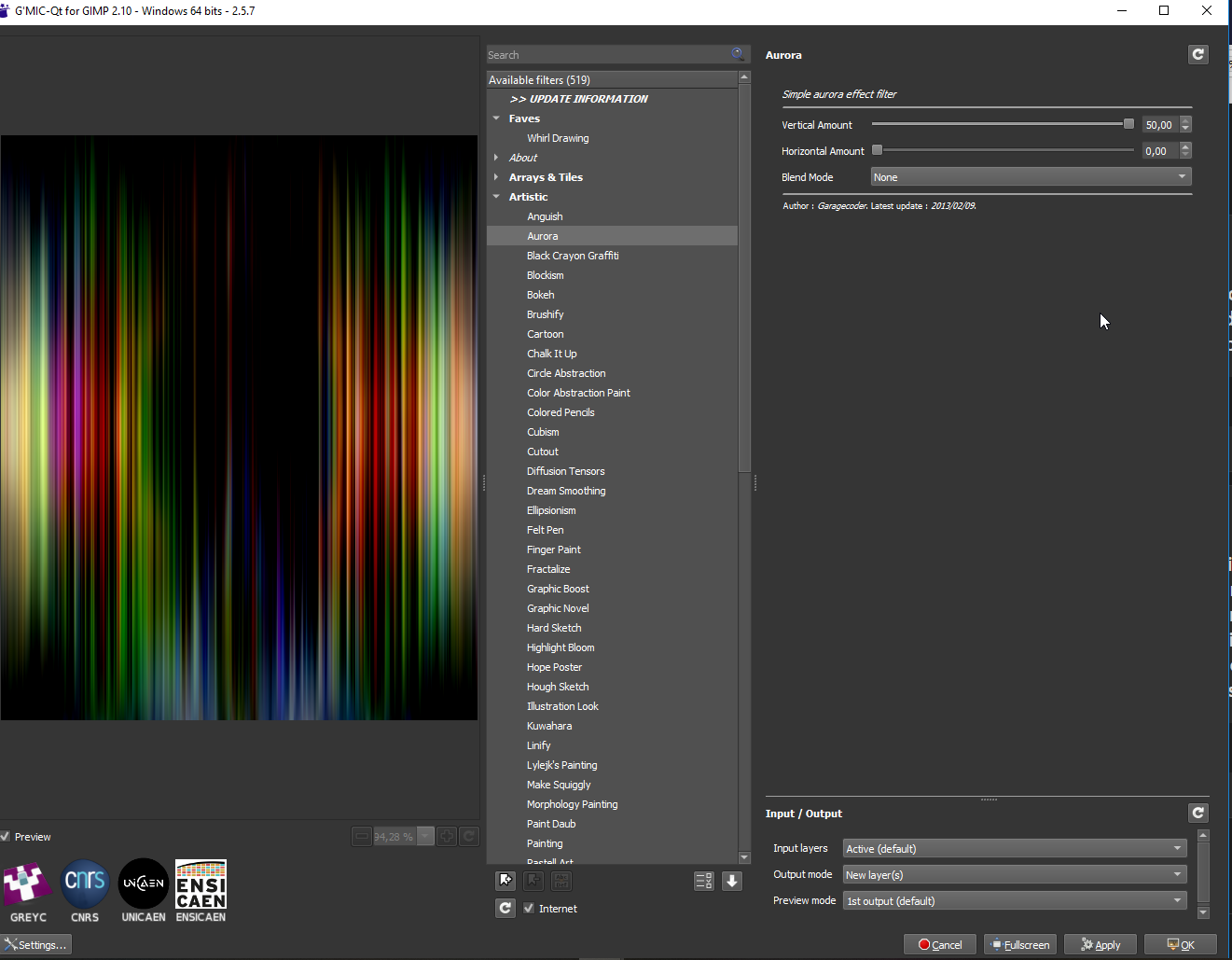The width and height of the screenshot is (1232, 960).
Task: Select the Cartoon filter
Action: [546, 334]
